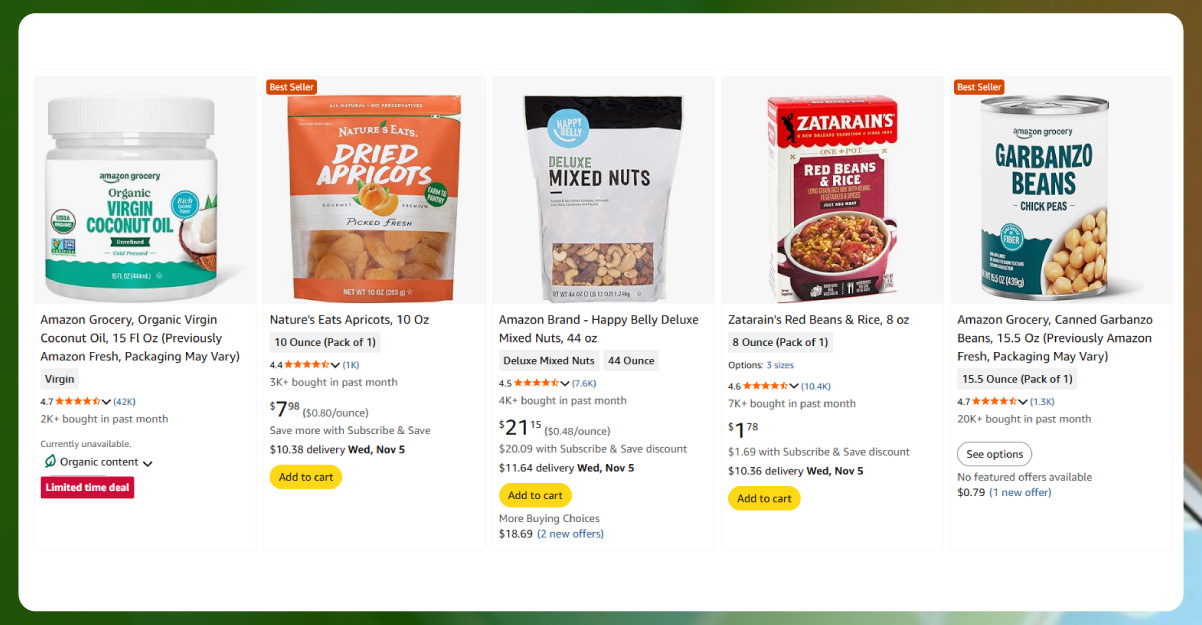
Task: Click the Best Seller badge on Dried Apricots
Action: 291,87
